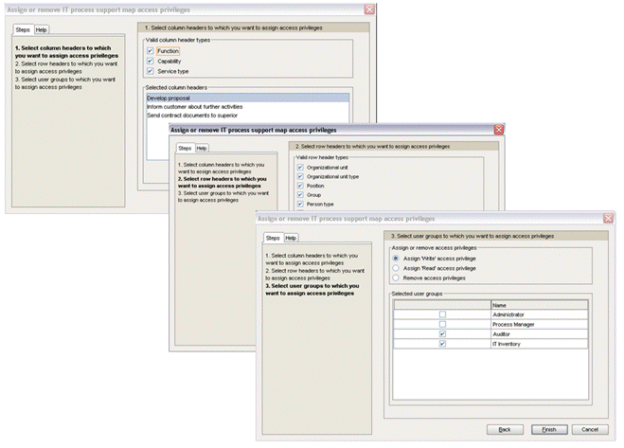Close the back access privileges window
Viewport: 624px width, 448px height.
[369, 9]
